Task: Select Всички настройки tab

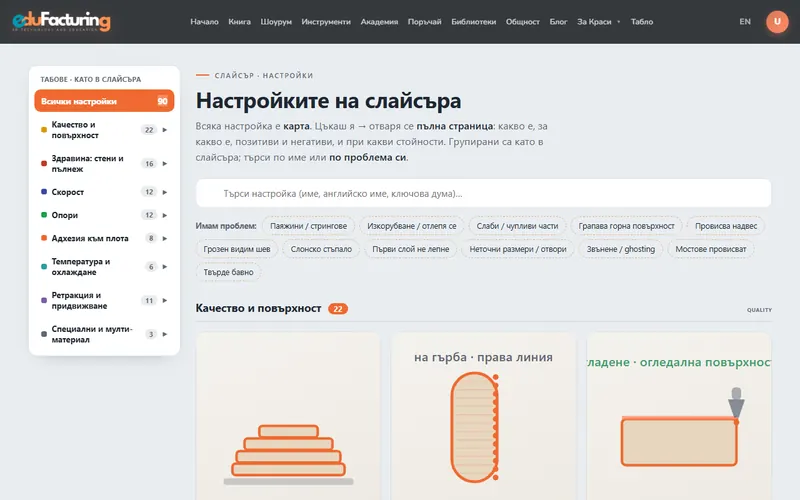Action: click(104, 101)
